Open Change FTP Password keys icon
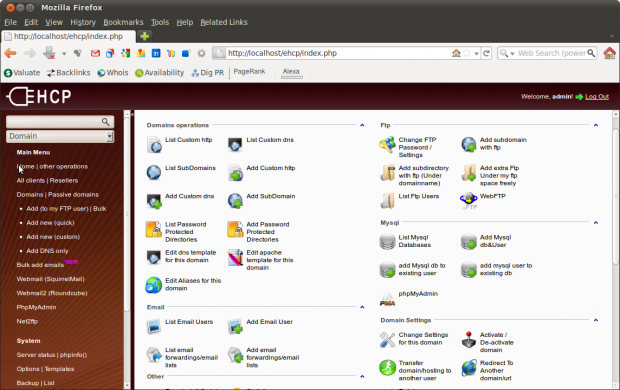This screenshot has height=390, width=620. pos(387,144)
